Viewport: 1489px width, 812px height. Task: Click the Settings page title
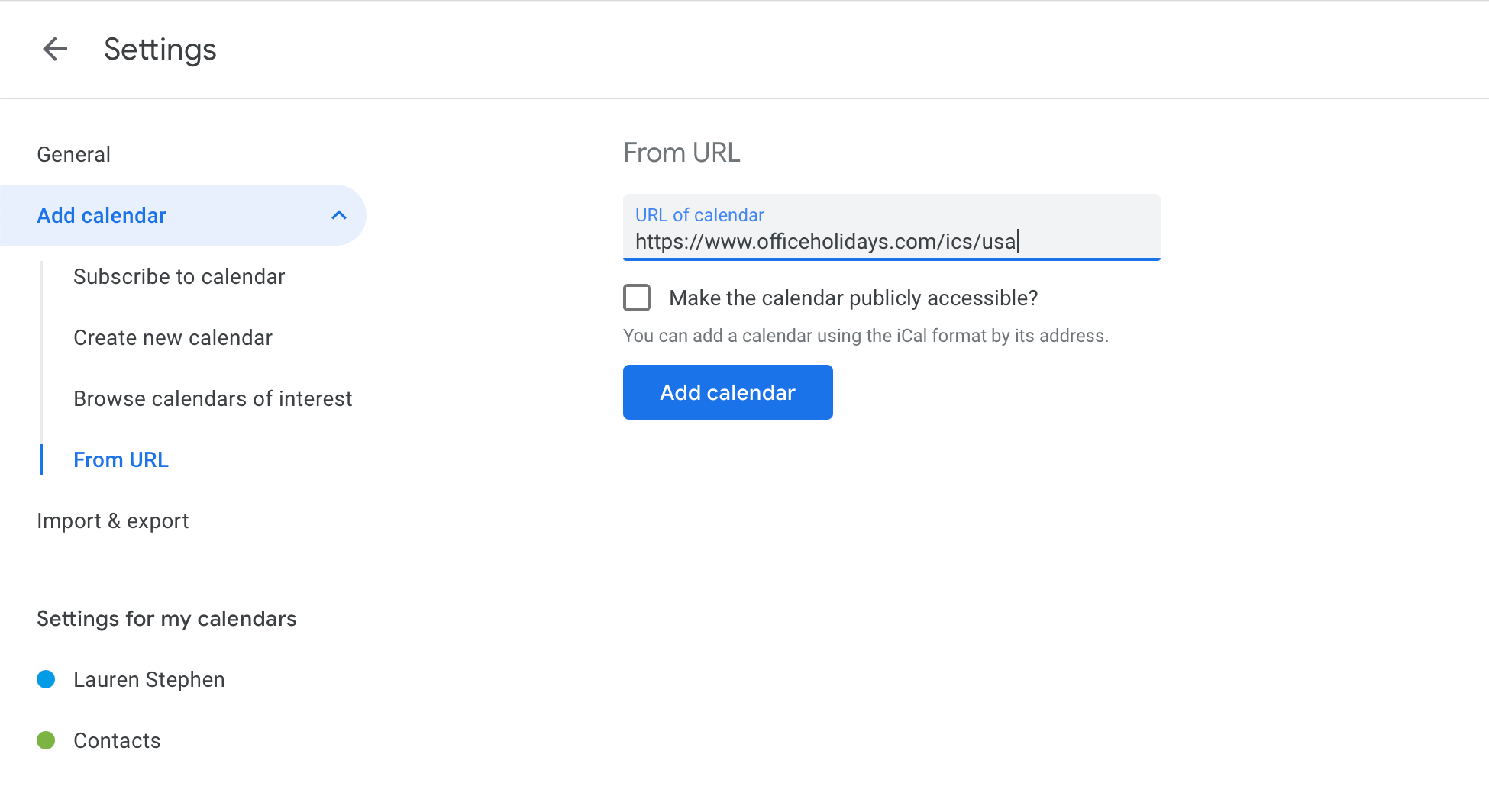160,50
